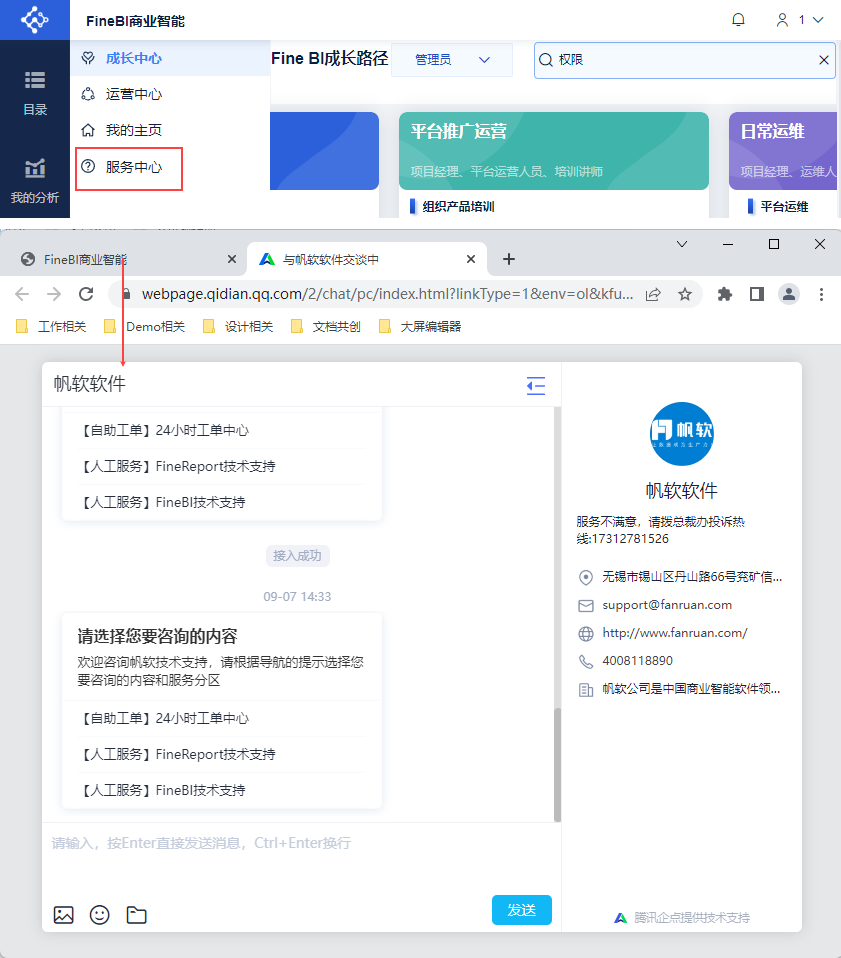This screenshot has height=958, width=841.
Task: Open notifications bell icon
Action: pos(738,20)
